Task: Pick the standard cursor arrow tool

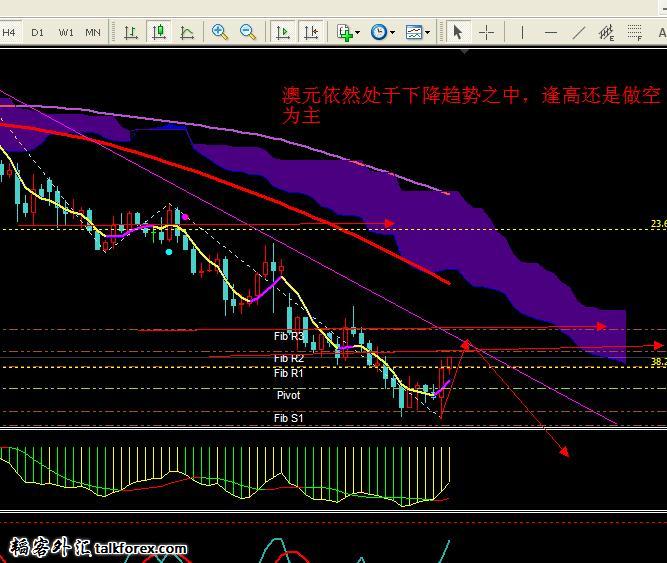Action: [458, 32]
